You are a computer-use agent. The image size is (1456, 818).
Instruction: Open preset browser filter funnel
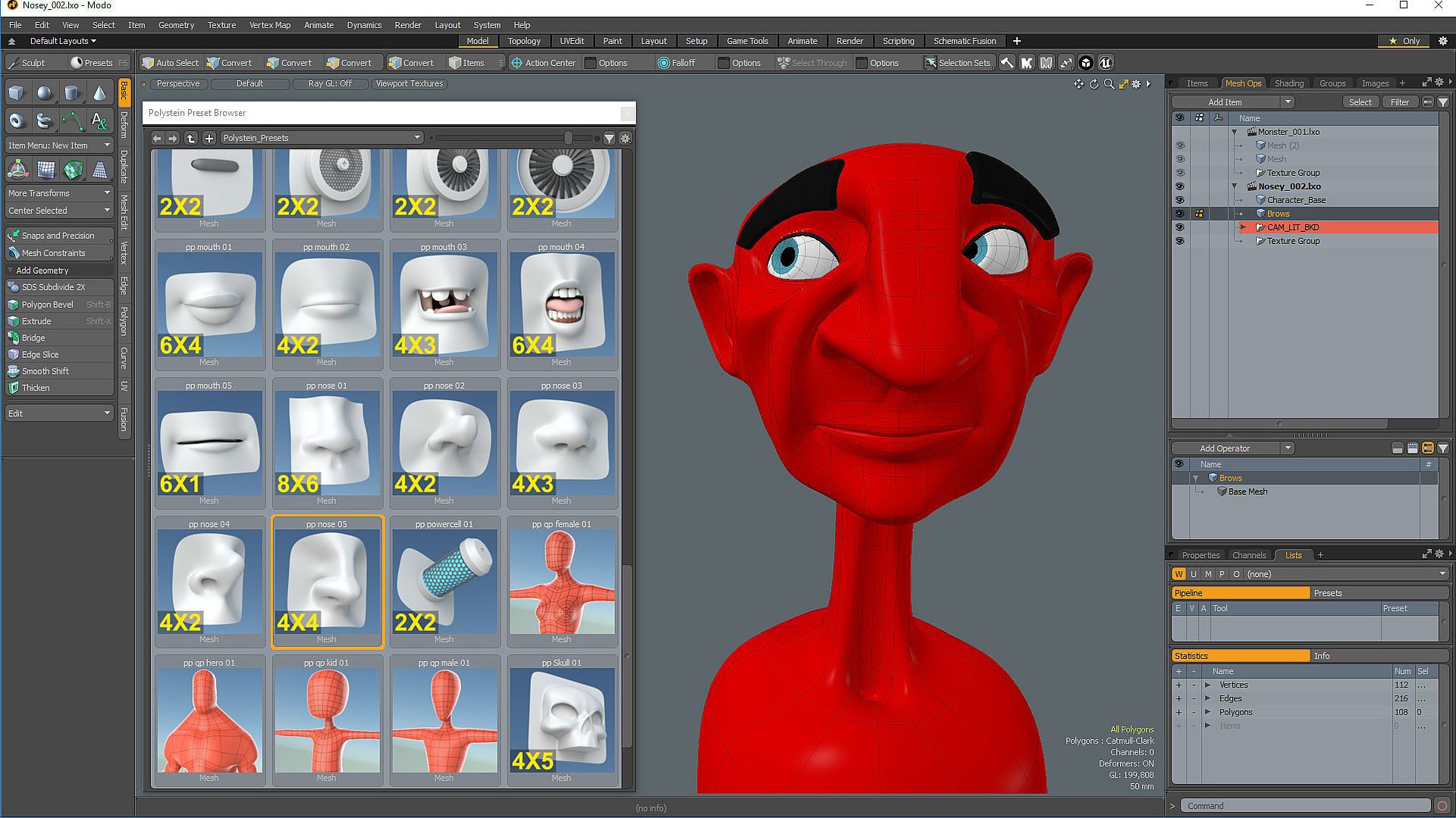coord(609,138)
